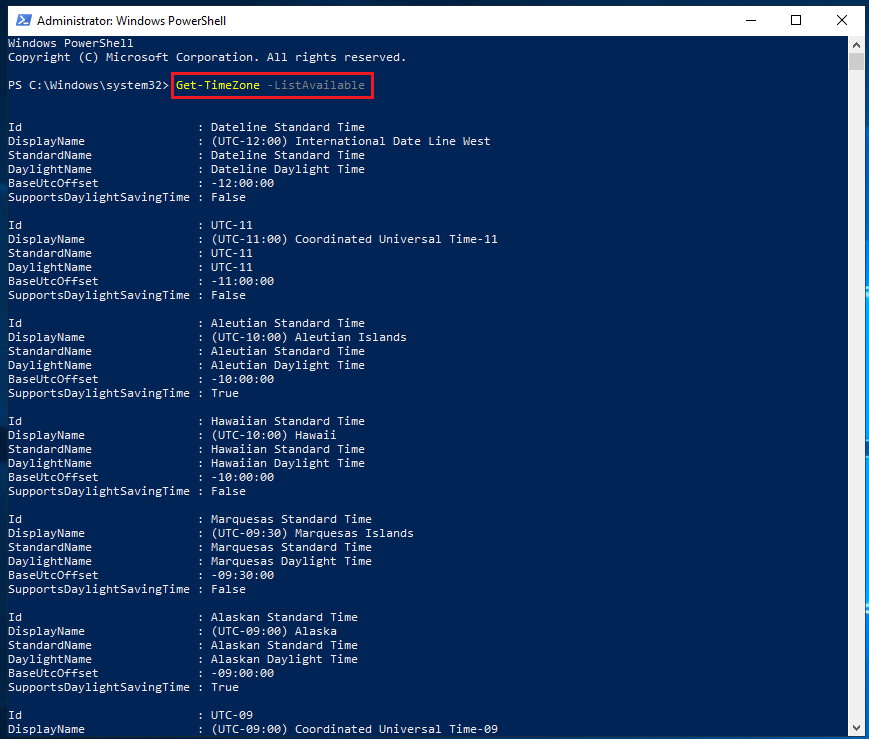Click the Hawaiian Standard Time entry

coord(287,420)
